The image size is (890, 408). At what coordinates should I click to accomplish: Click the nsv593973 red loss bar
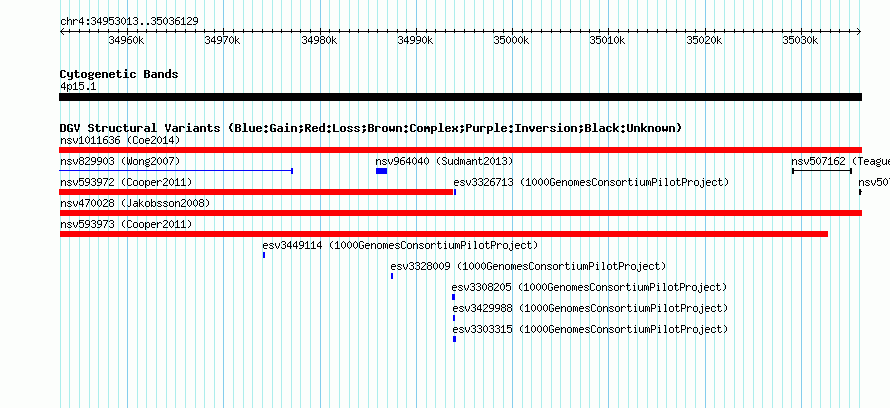(444, 234)
